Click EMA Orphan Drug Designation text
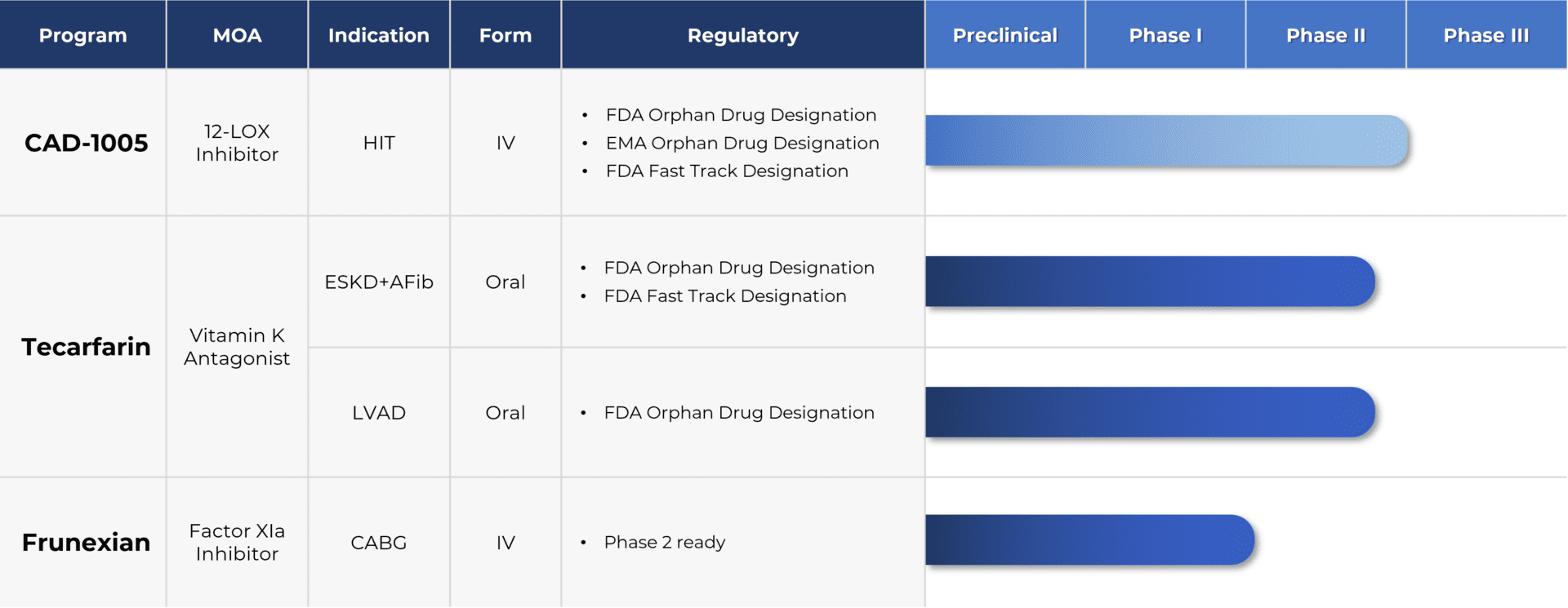The height and width of the screenshot is (608, 1568). coord(742,143)
